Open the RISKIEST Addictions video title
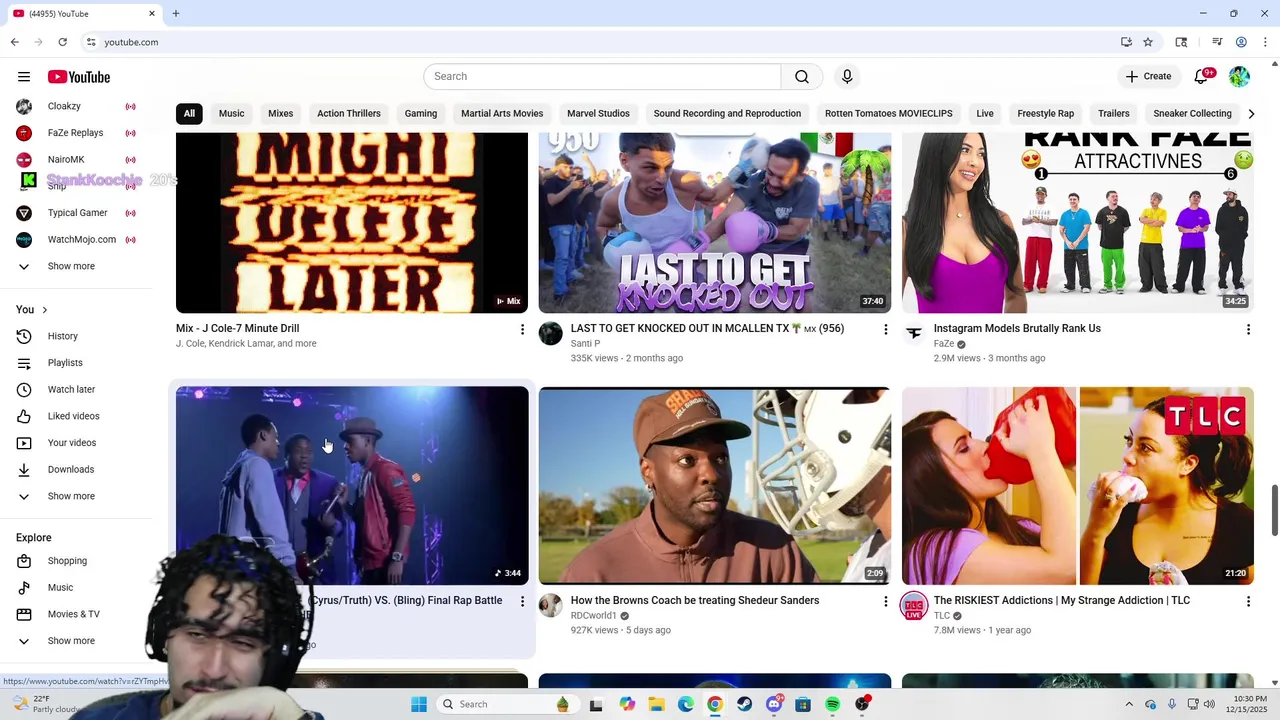1280x720 pixels. [x=1062, y=600]
